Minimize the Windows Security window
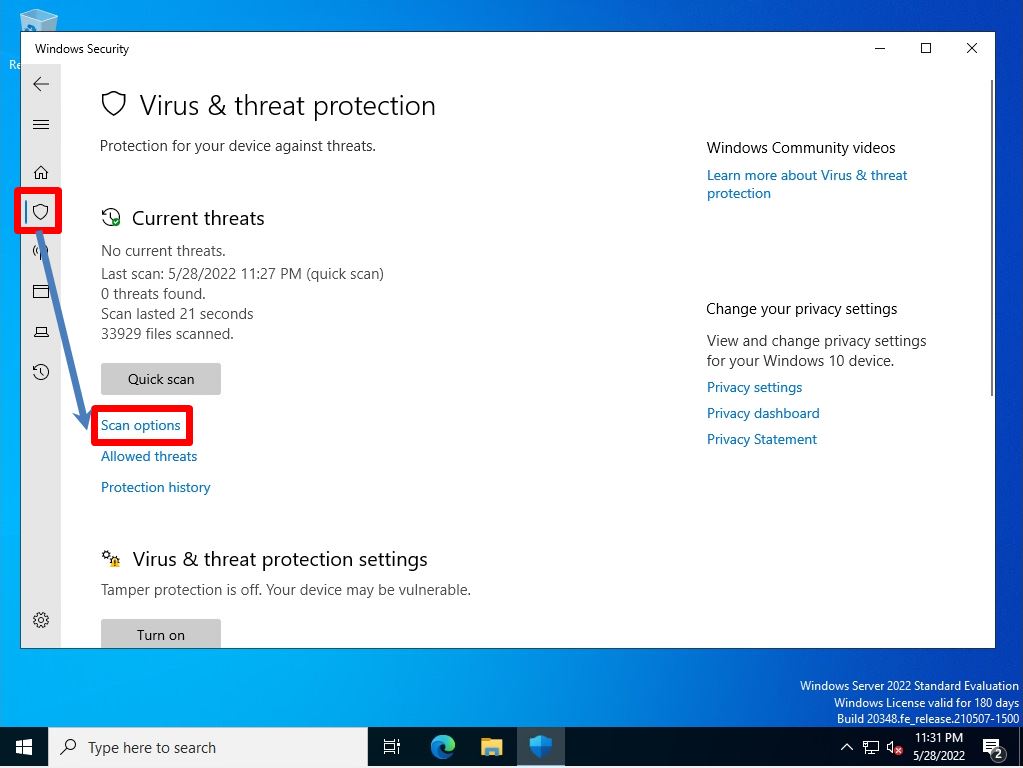The height and width of the screenshot is (768, 1023). pyautogui.click(x=880, y=48)
